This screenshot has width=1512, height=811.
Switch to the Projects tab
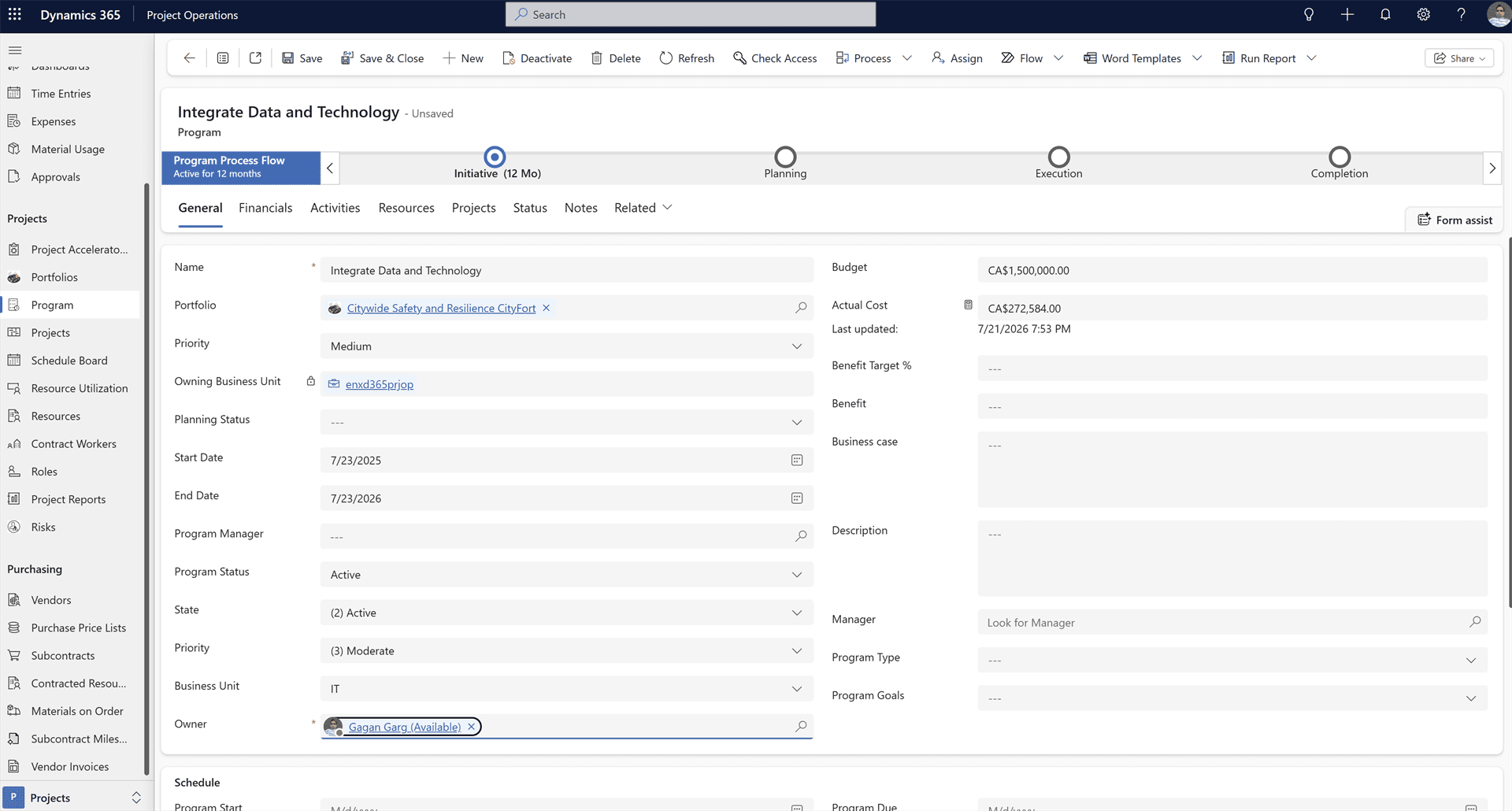pos(473,208)
